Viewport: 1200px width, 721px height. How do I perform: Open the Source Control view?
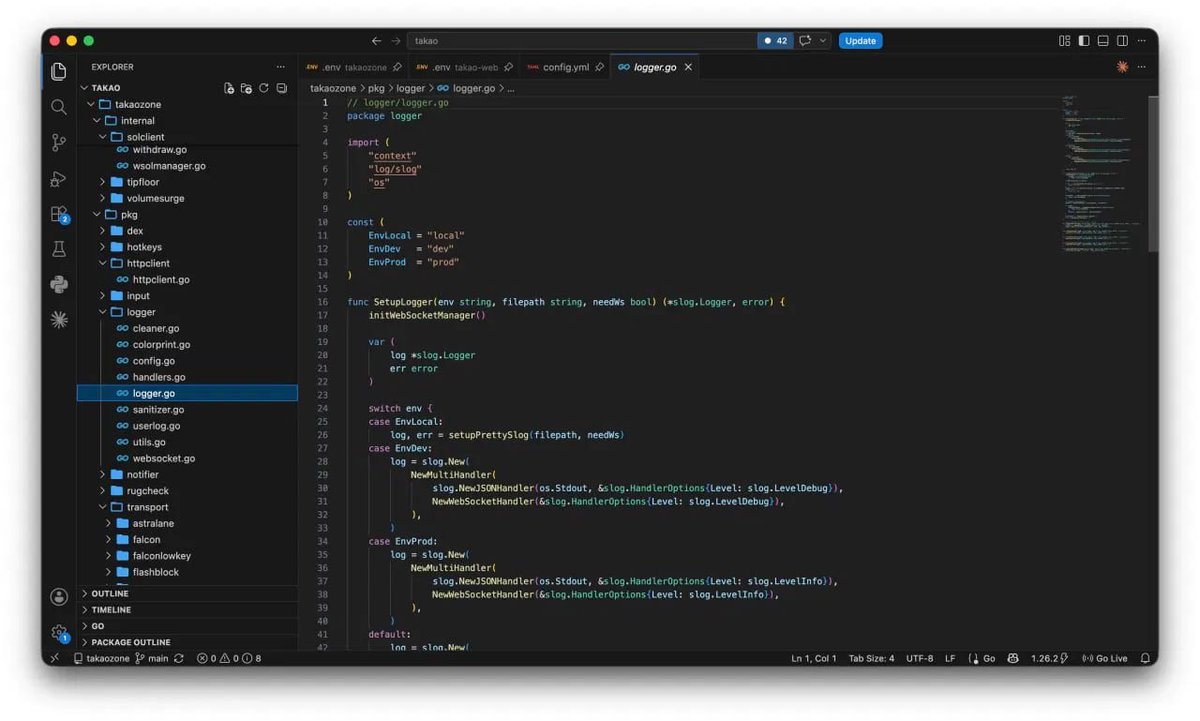click(x=59, y=143)
